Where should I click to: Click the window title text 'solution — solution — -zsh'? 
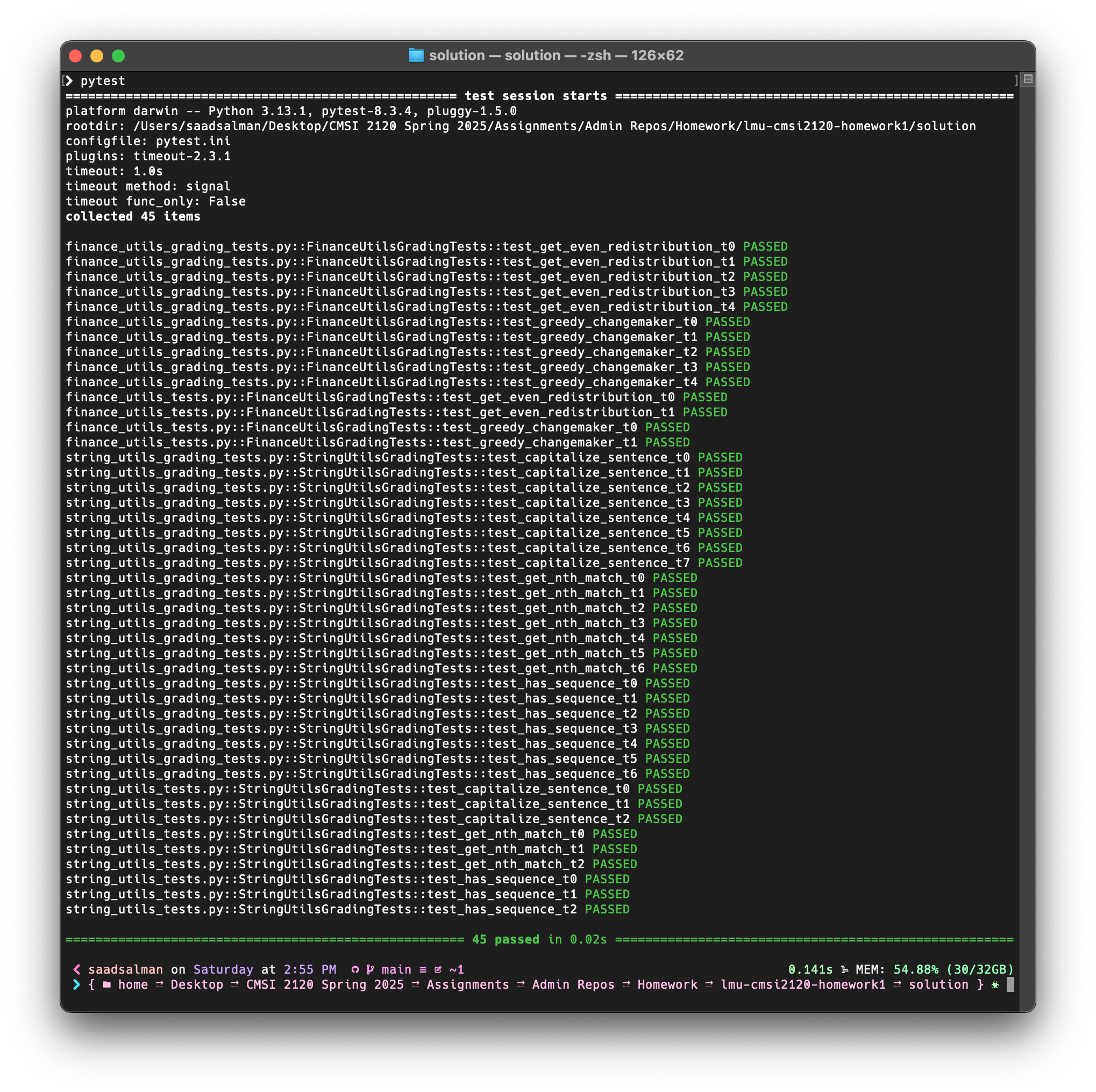(520, 55)
